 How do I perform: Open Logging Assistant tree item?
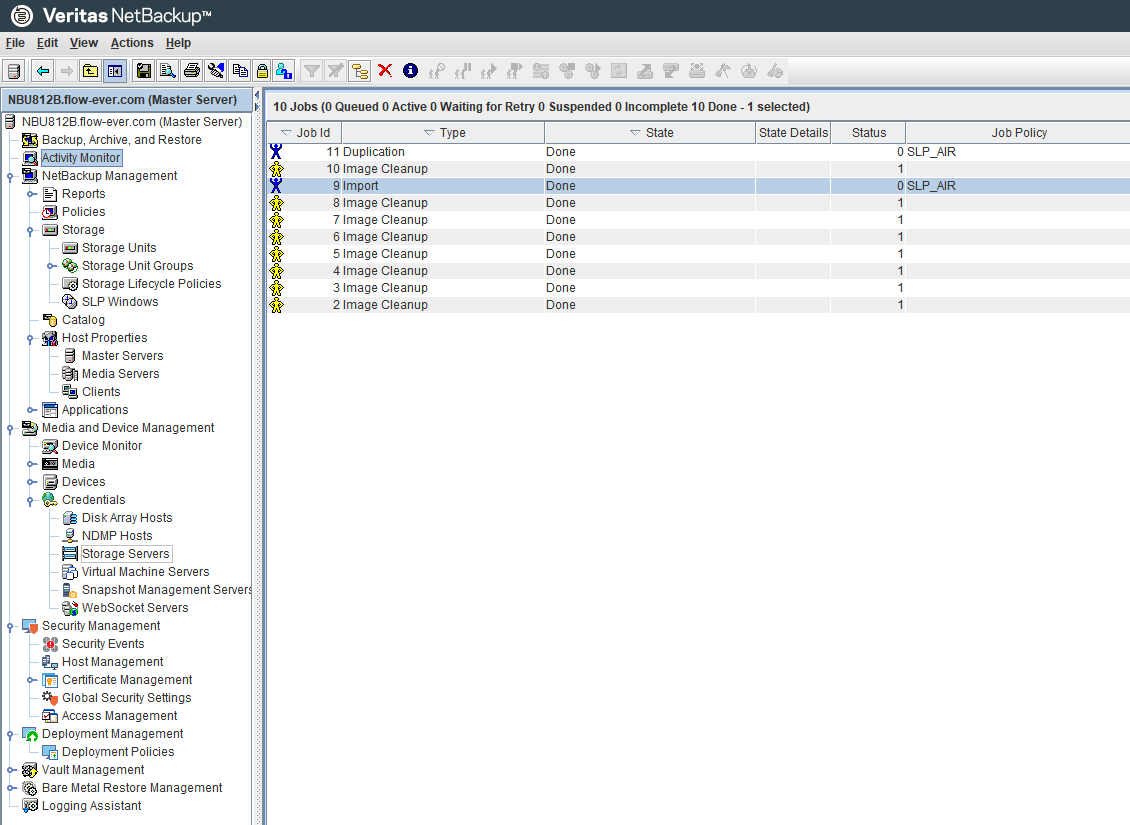[92, 806]
